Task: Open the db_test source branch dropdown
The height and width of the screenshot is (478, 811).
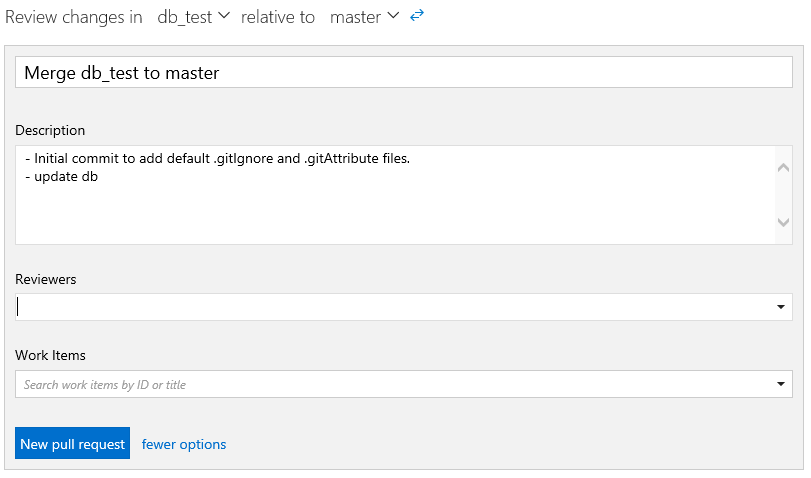Action: click(x=194, y=17)
